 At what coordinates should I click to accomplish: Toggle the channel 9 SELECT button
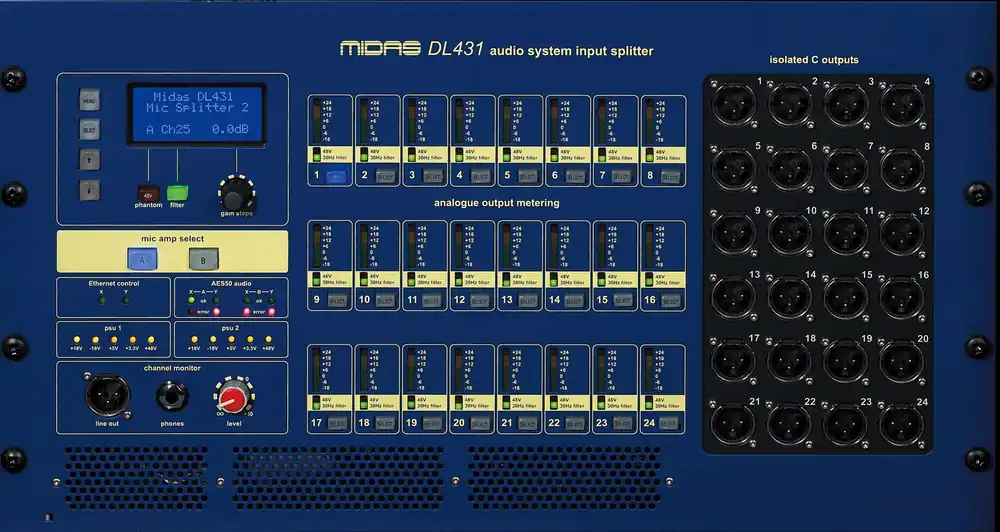click(337, 300)
